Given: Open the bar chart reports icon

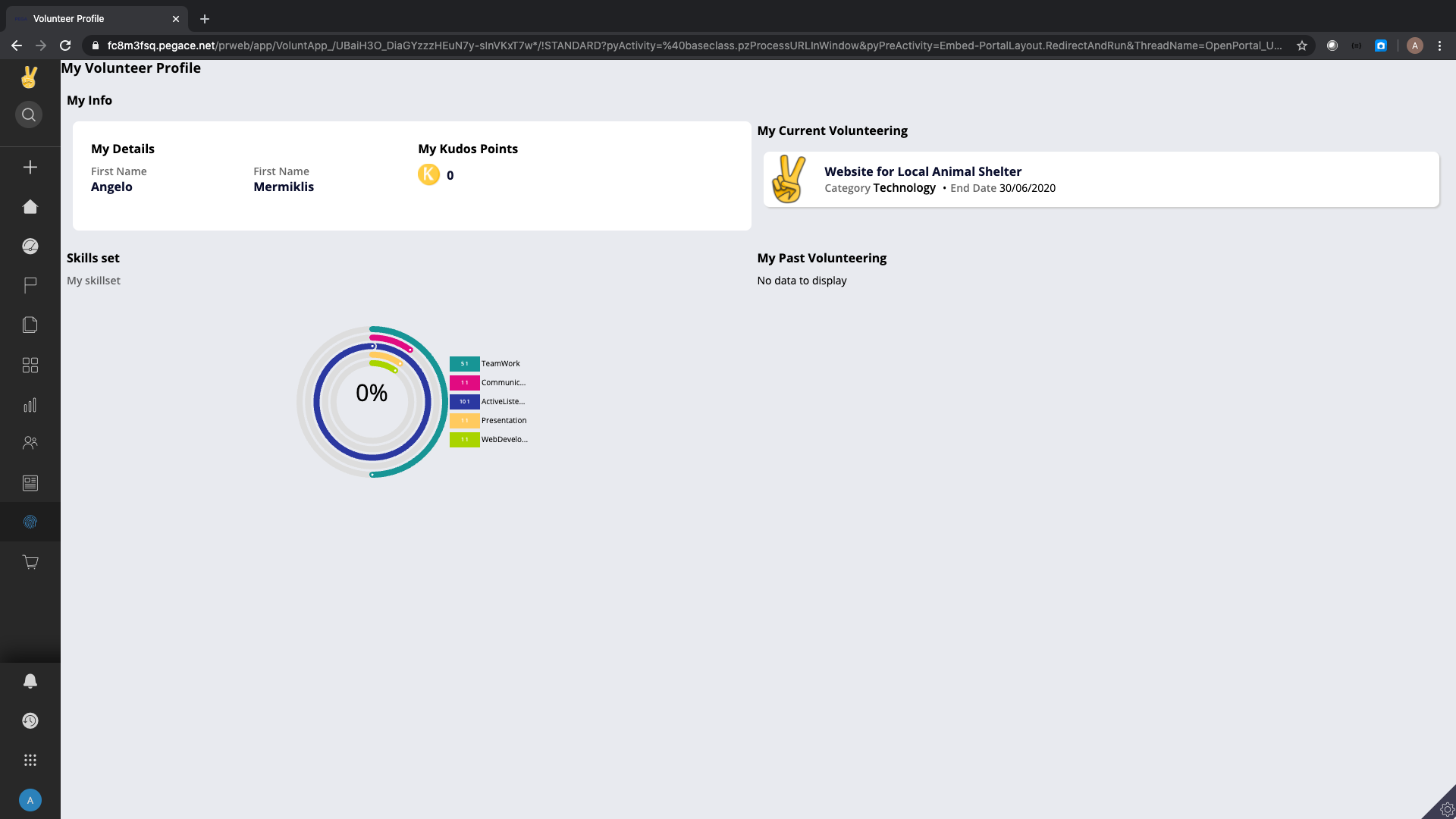Looking at the screenshot, I should [30, 405].
